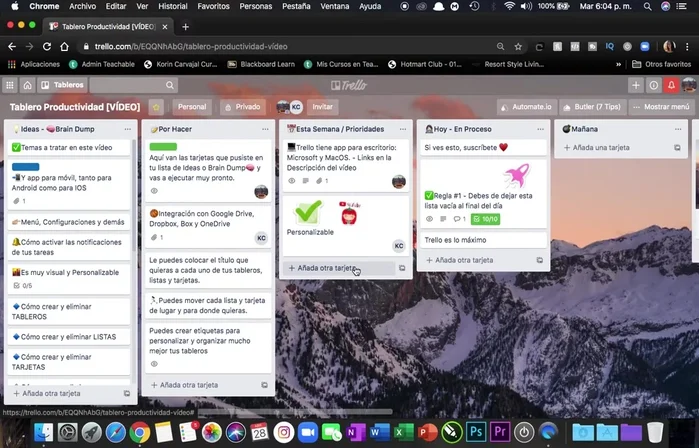Click the plus create button in Trello header
The width and height of the screenshot is (699, 448).
pyautogui.click(x=635, y=85)
